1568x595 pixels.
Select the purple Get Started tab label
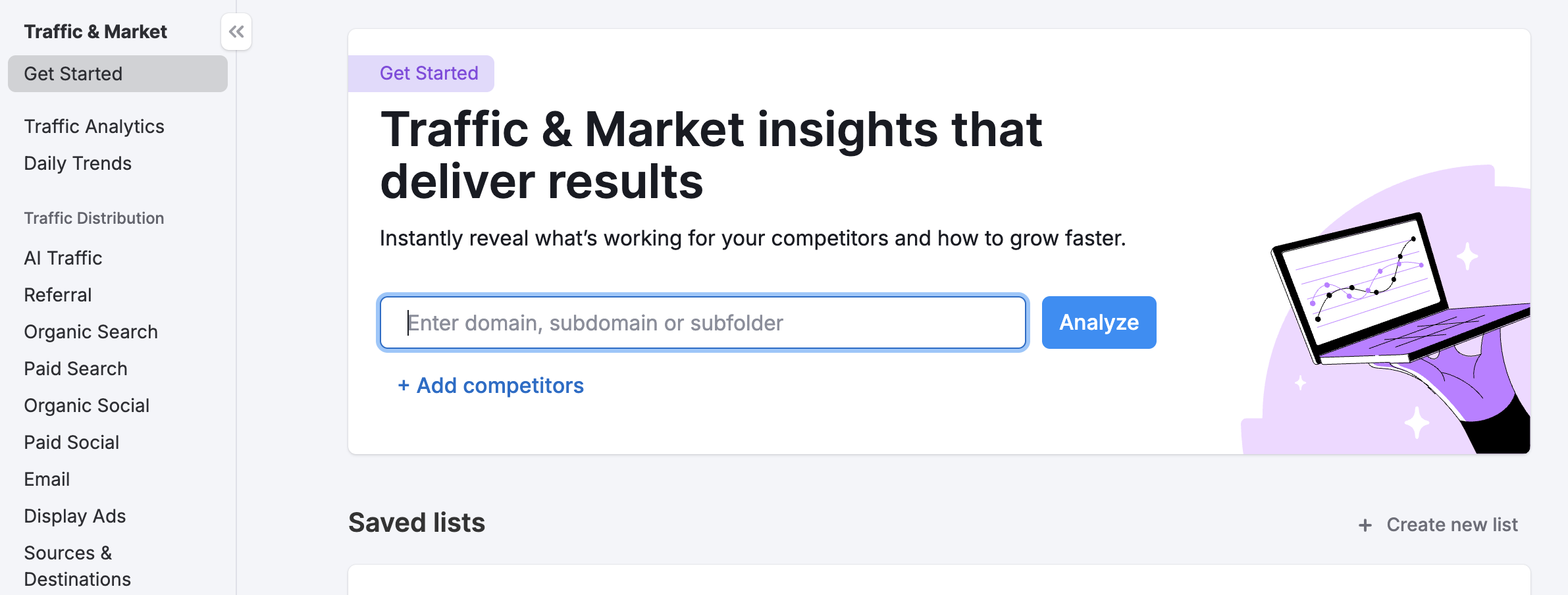429,73
